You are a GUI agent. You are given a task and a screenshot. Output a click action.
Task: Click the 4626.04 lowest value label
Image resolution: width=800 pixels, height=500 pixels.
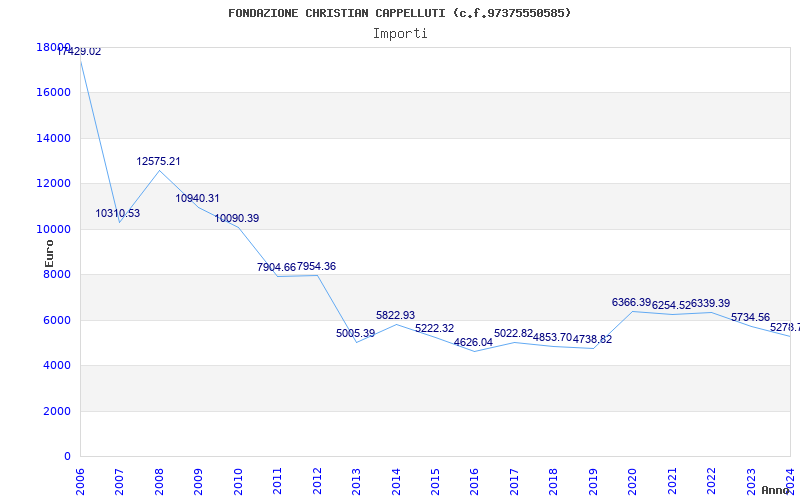pyautogui.click(x=473, y=342)
